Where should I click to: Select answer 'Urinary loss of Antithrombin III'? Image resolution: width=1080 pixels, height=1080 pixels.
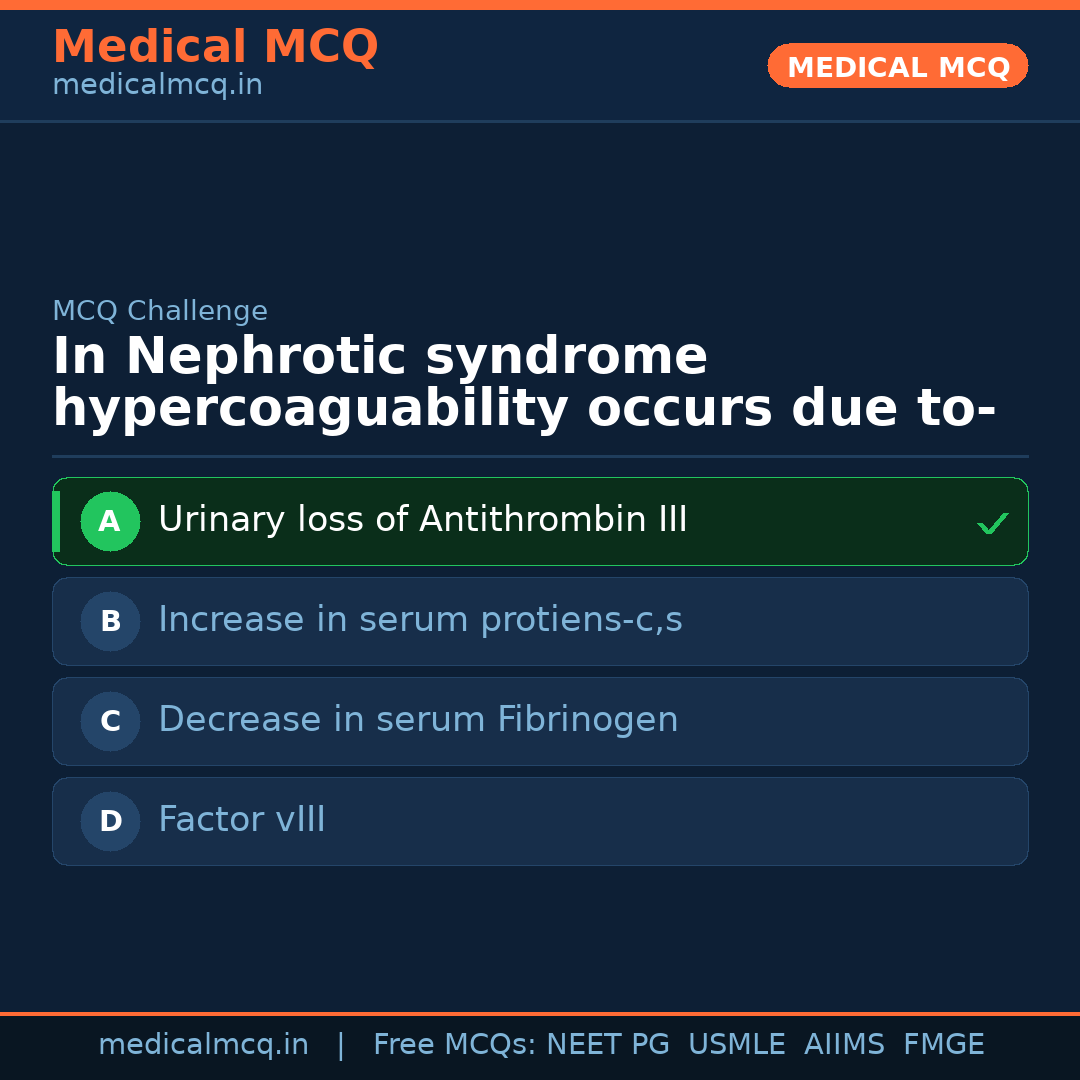422,520
